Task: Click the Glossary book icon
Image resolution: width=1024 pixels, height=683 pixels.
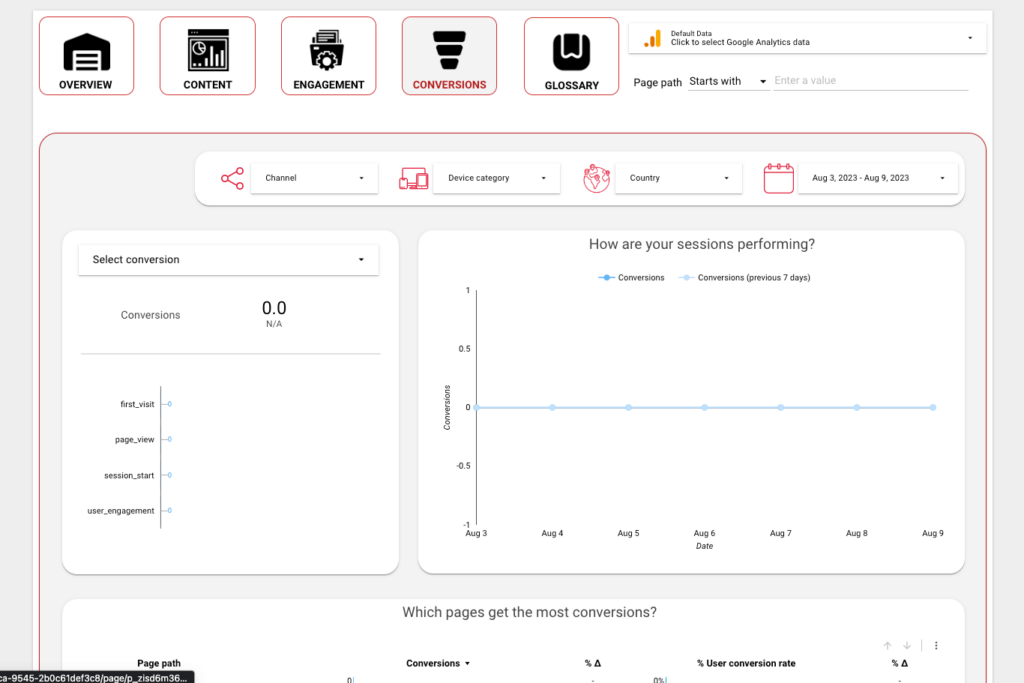Action: (571, 52)
